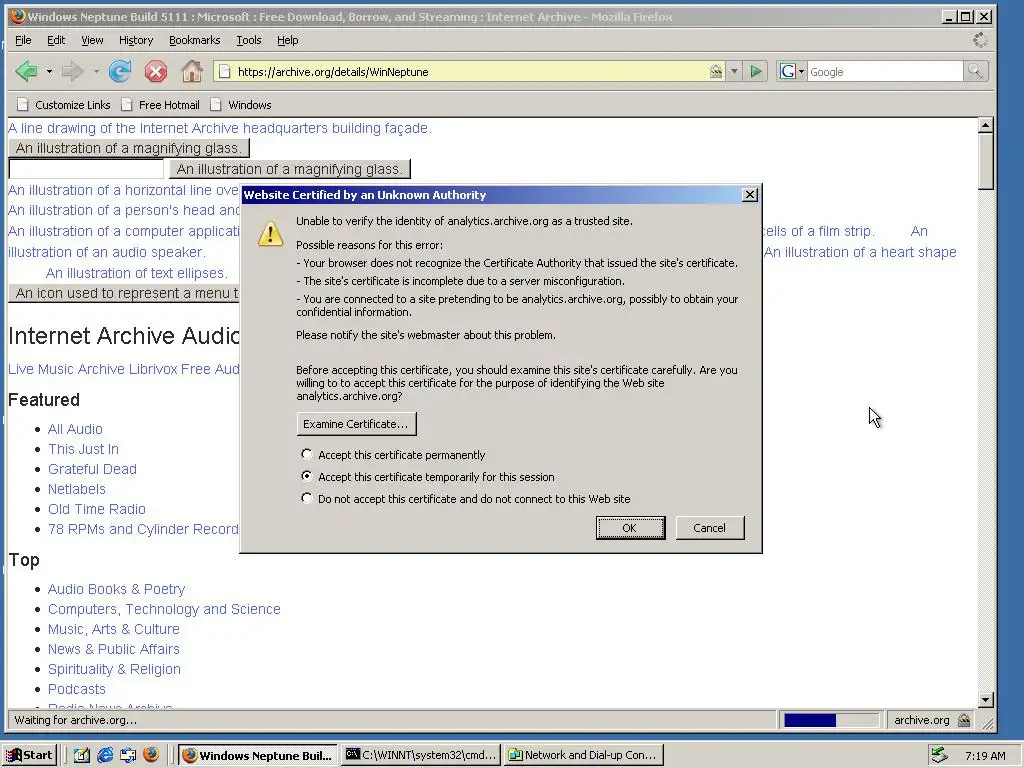Select Accept this certificate permanently
1024x768 pixels.
306,454
